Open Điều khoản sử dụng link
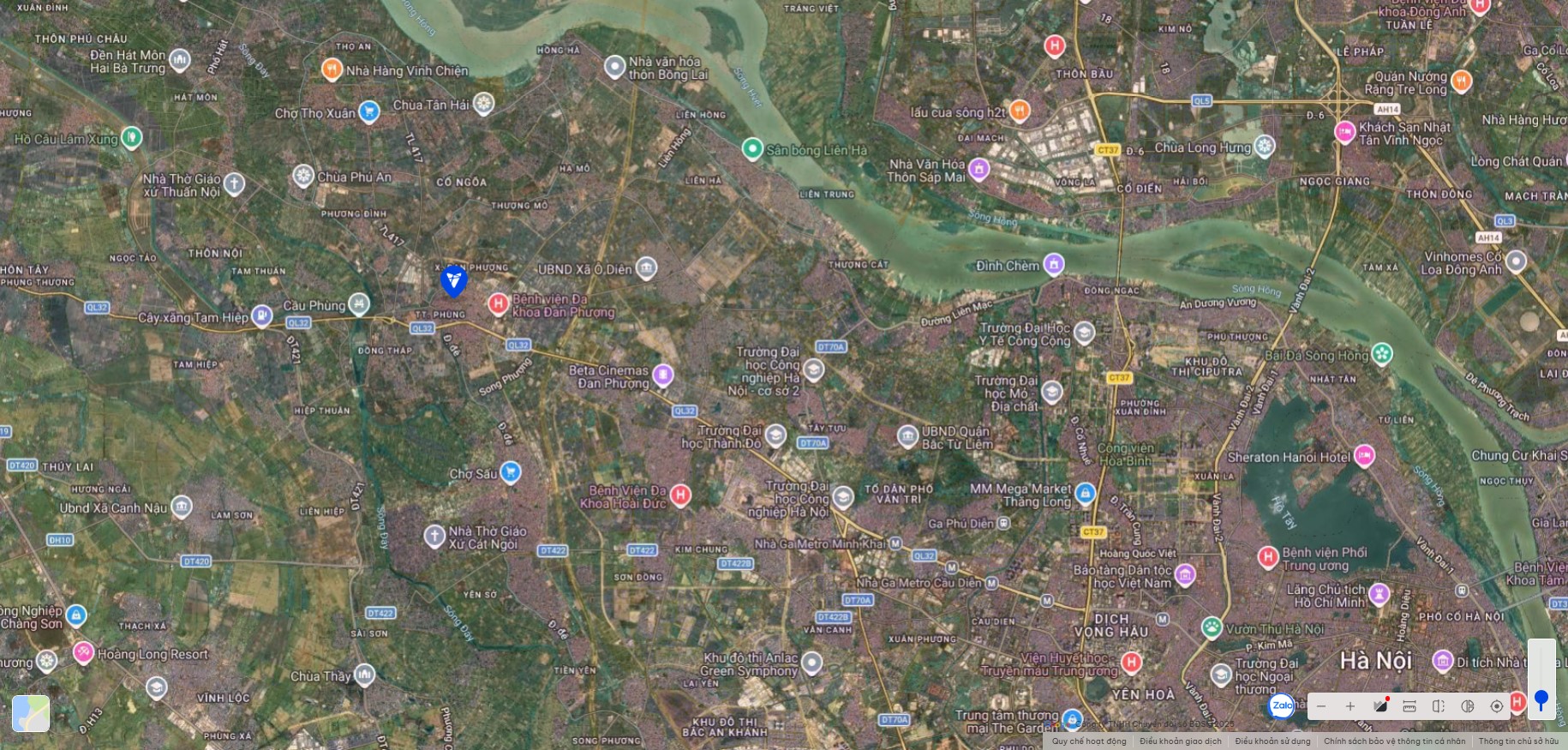Image resolution: width=1568 pixels, height=750 pixels. click(x=1272, y=741)
